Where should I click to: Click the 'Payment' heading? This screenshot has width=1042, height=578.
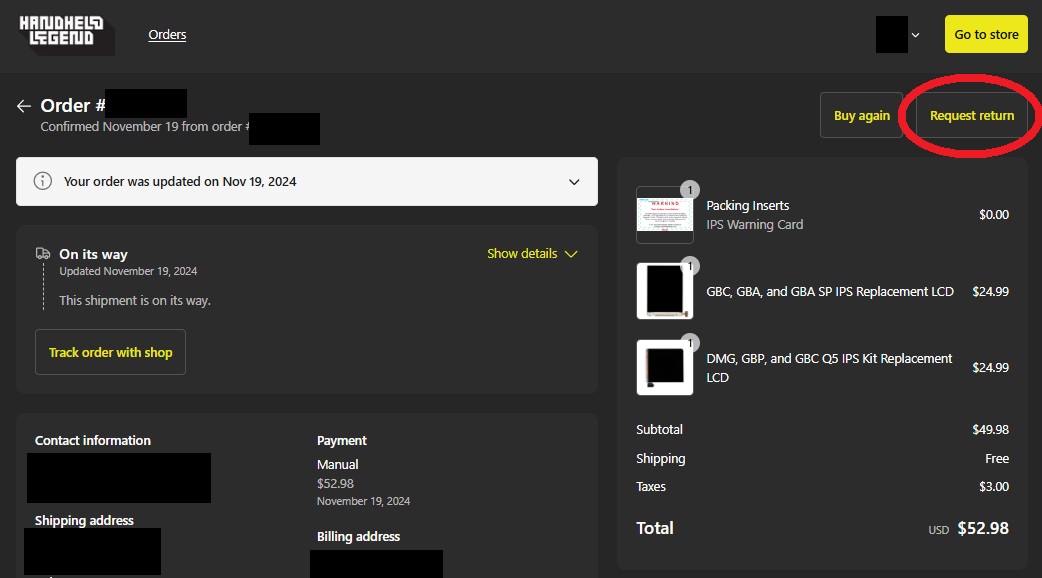(x=342, y=440)
